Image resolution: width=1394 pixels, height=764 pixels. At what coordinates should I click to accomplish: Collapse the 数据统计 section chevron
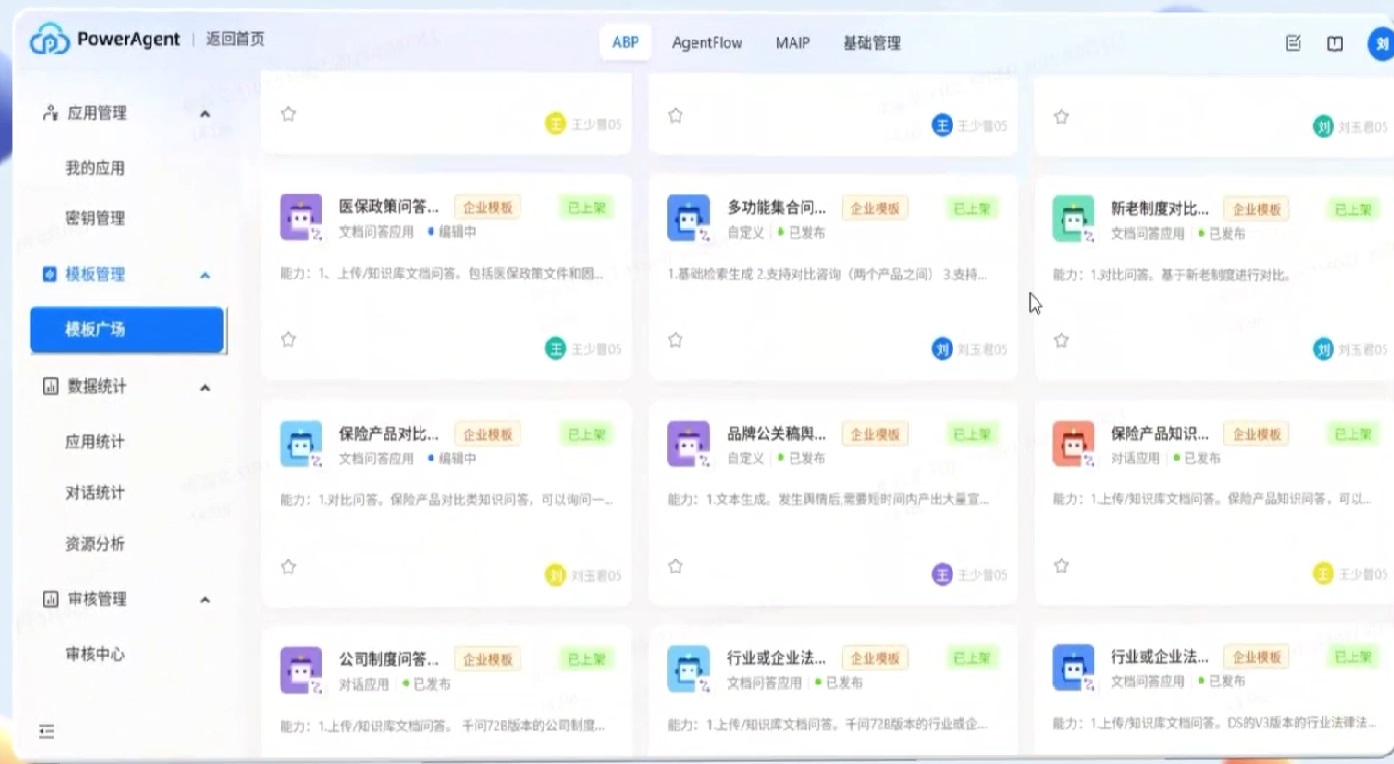205,387
